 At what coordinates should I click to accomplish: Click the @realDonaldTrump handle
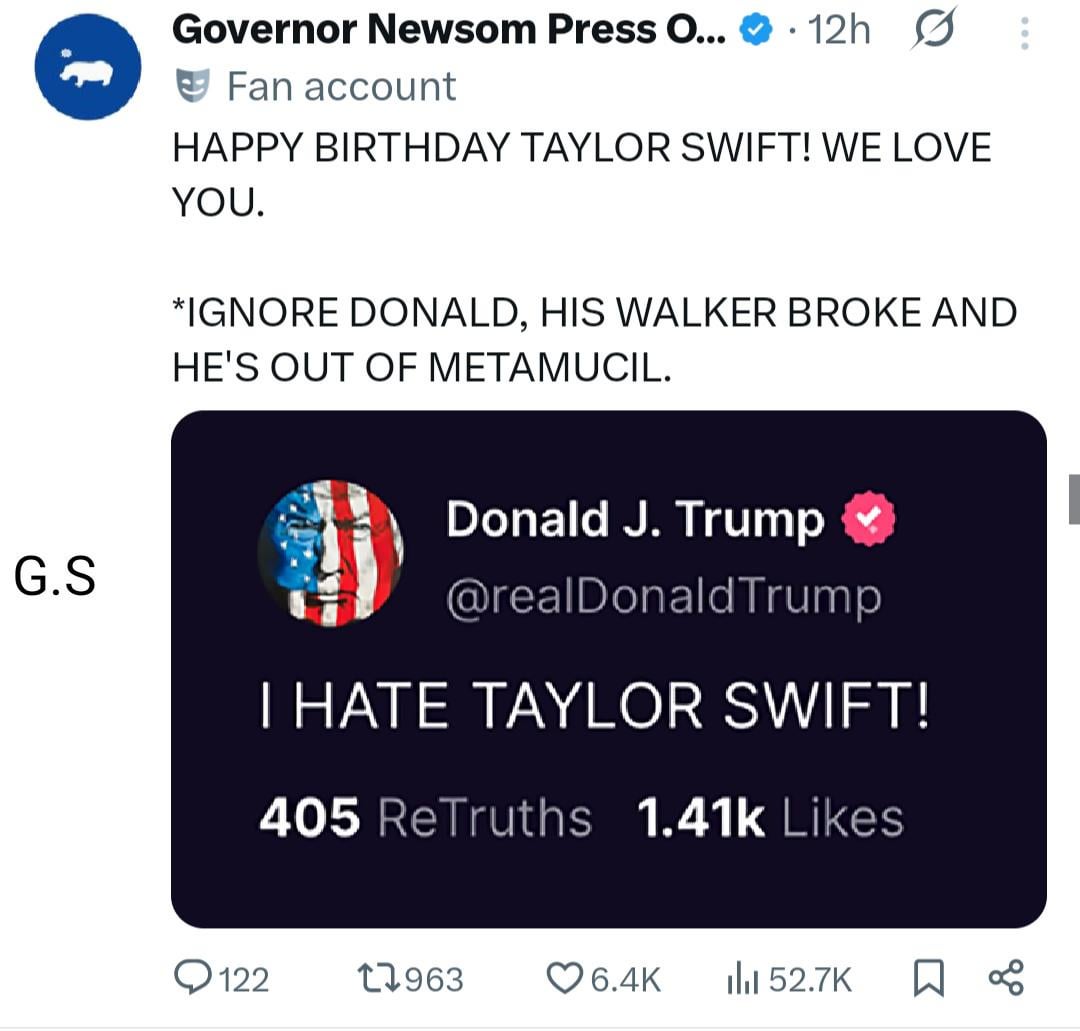point(663,597)
